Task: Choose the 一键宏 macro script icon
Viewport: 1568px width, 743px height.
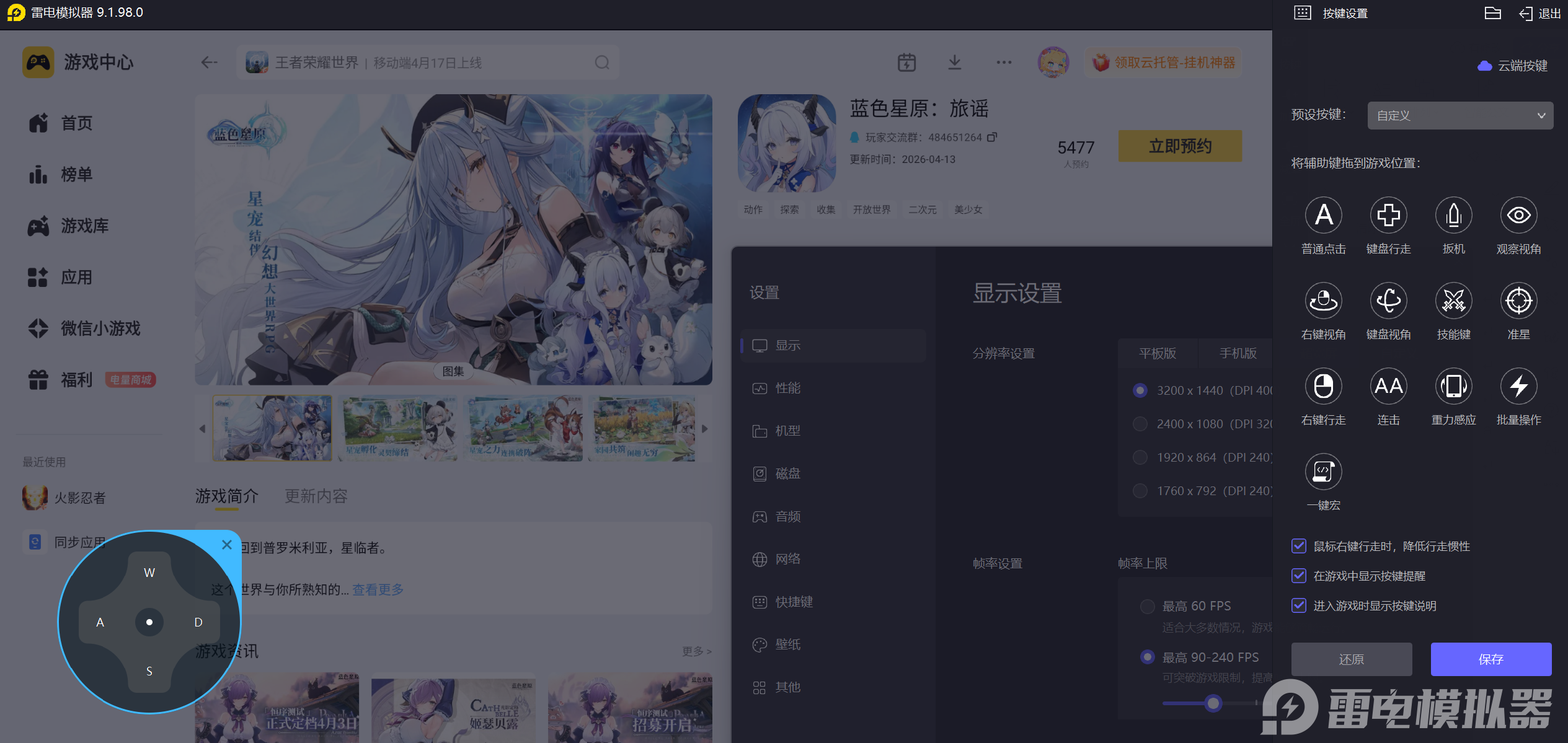Action: [x=1323, y=472]
